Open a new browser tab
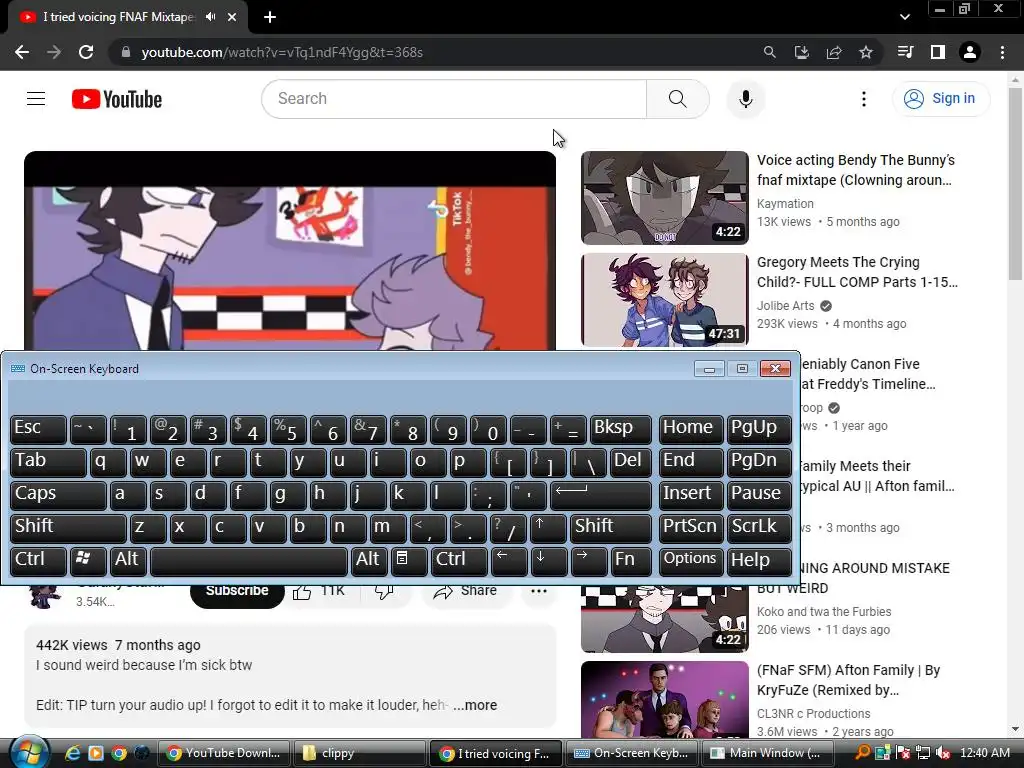The height and width of the screenshot is (768, 1024). 270,17
